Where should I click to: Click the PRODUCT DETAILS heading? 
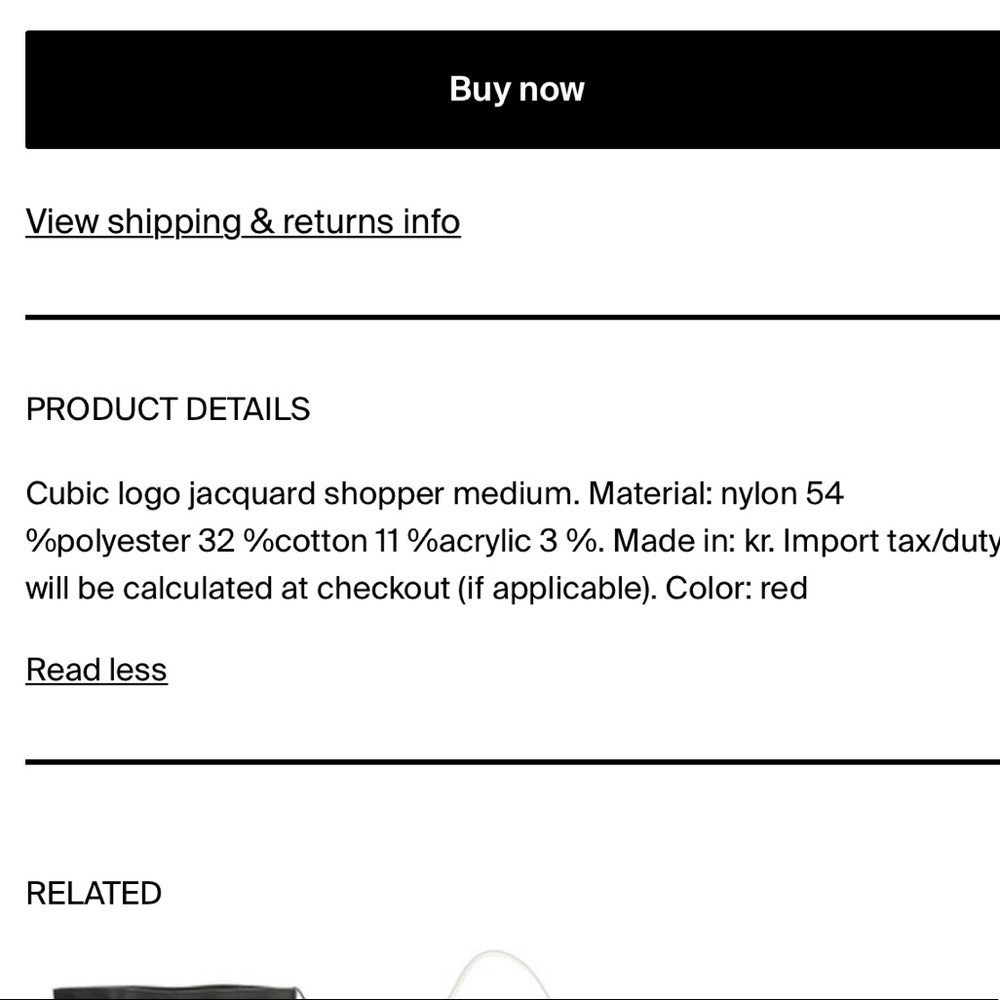pos(168,409)
